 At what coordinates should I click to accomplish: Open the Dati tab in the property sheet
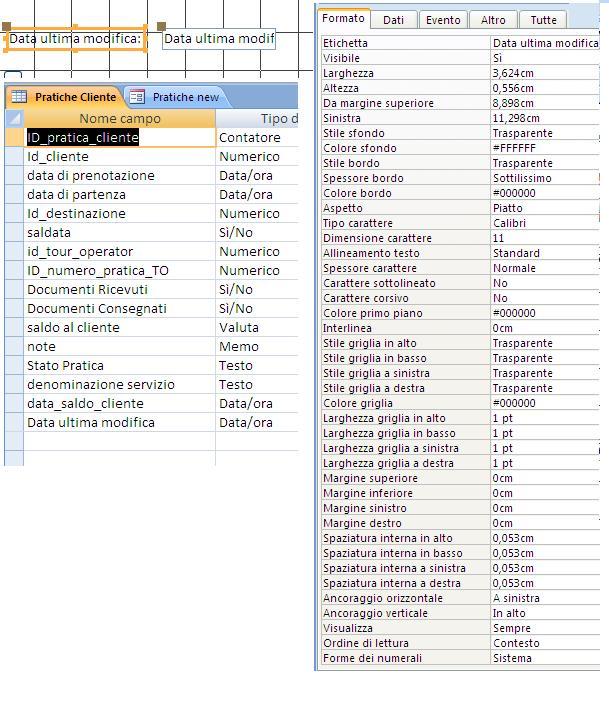(394, 20)
